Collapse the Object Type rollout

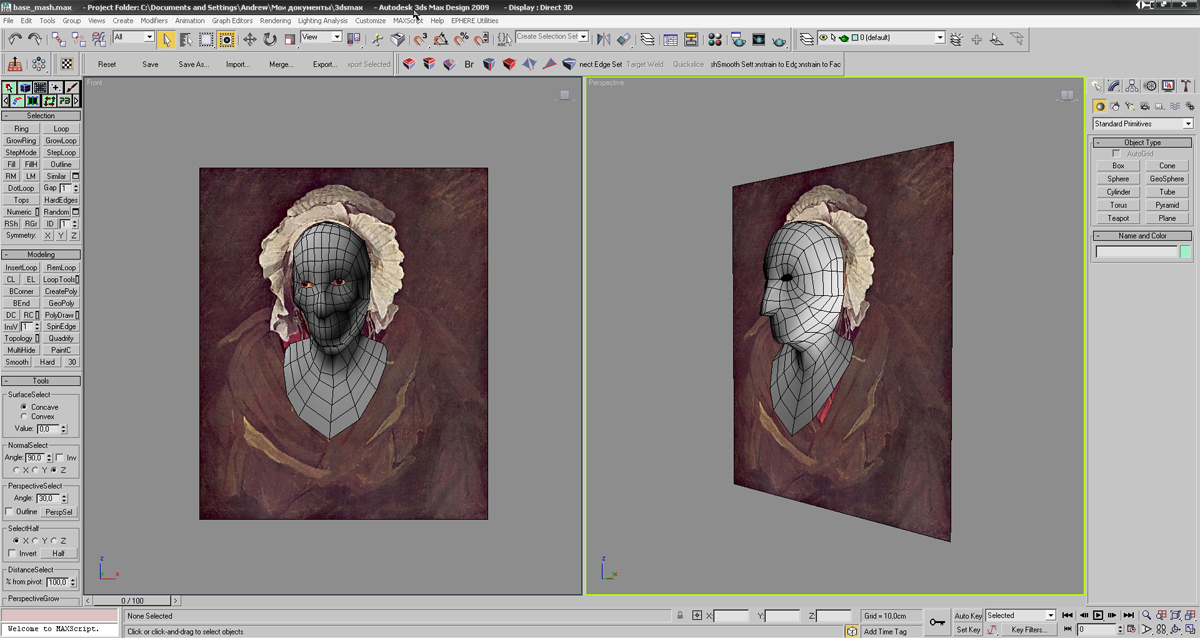click(1143, 143)
